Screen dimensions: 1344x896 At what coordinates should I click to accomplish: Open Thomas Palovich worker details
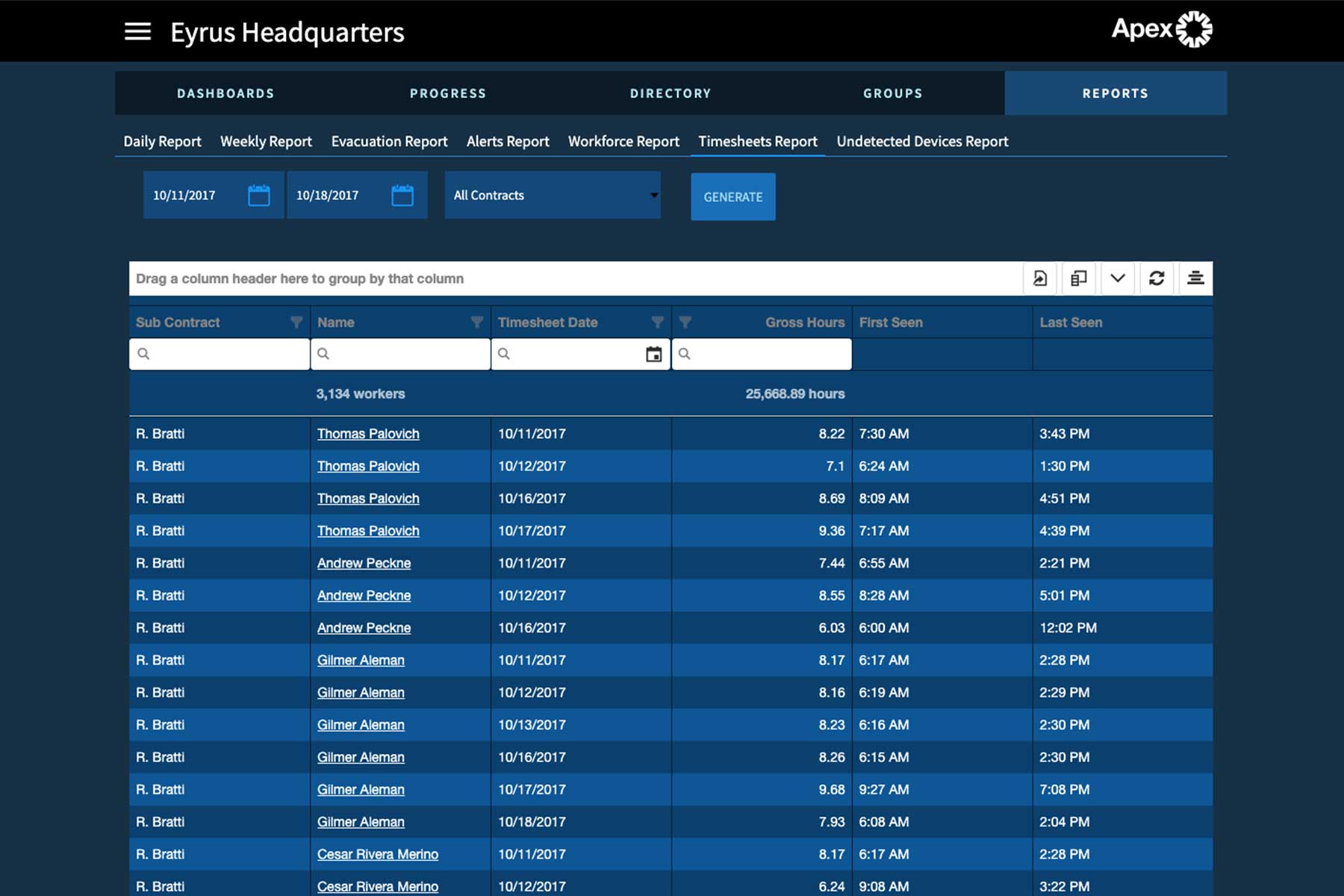coord(367,434)
